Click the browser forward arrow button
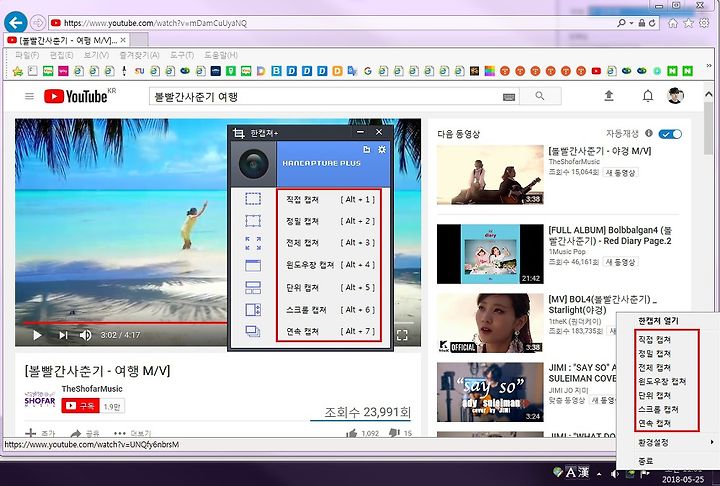Screen dimensions: 720x486 38,23
